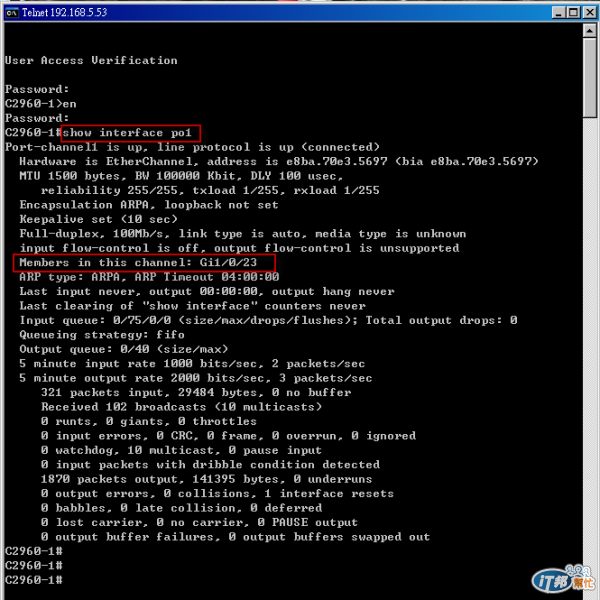Click the vertical scrollbar thumb
Image resolution: width=600 pixels, height=600 pixels.
tap(590, 78)
